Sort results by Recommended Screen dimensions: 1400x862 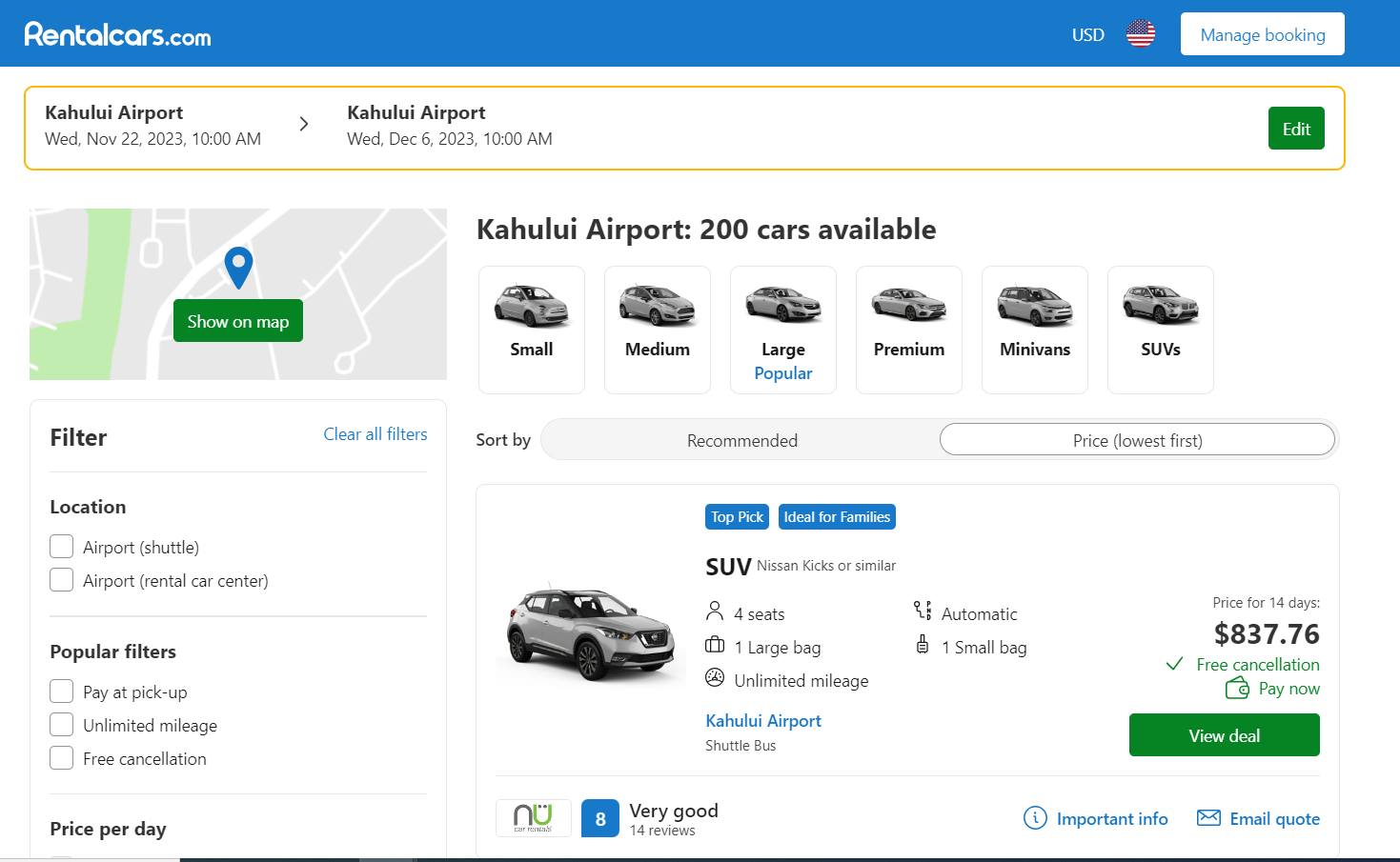[742, 440]
